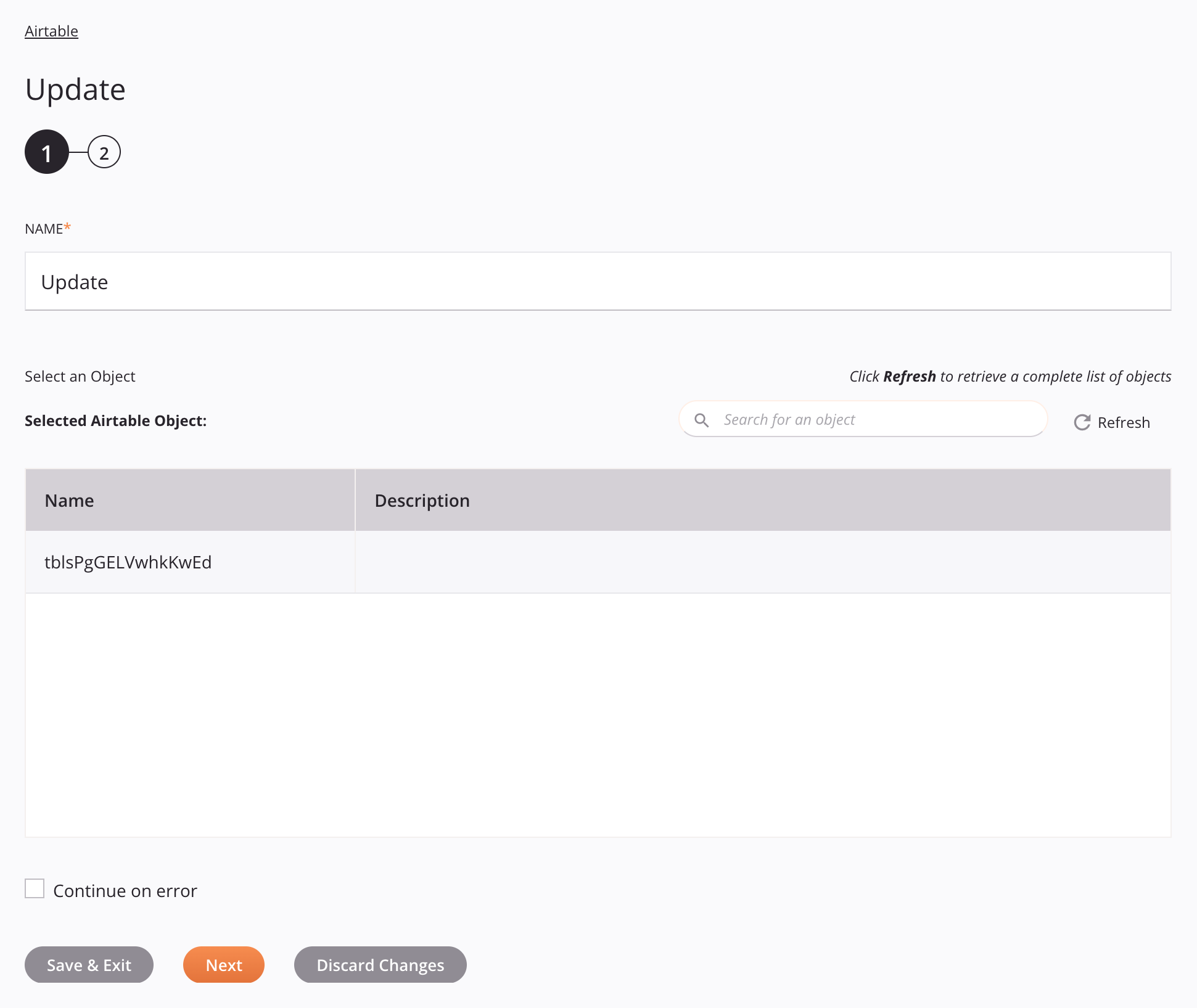The image size is (1197, 1008).
Task: Click the Airtable breadcrumb link
Action: click(51, 30)
